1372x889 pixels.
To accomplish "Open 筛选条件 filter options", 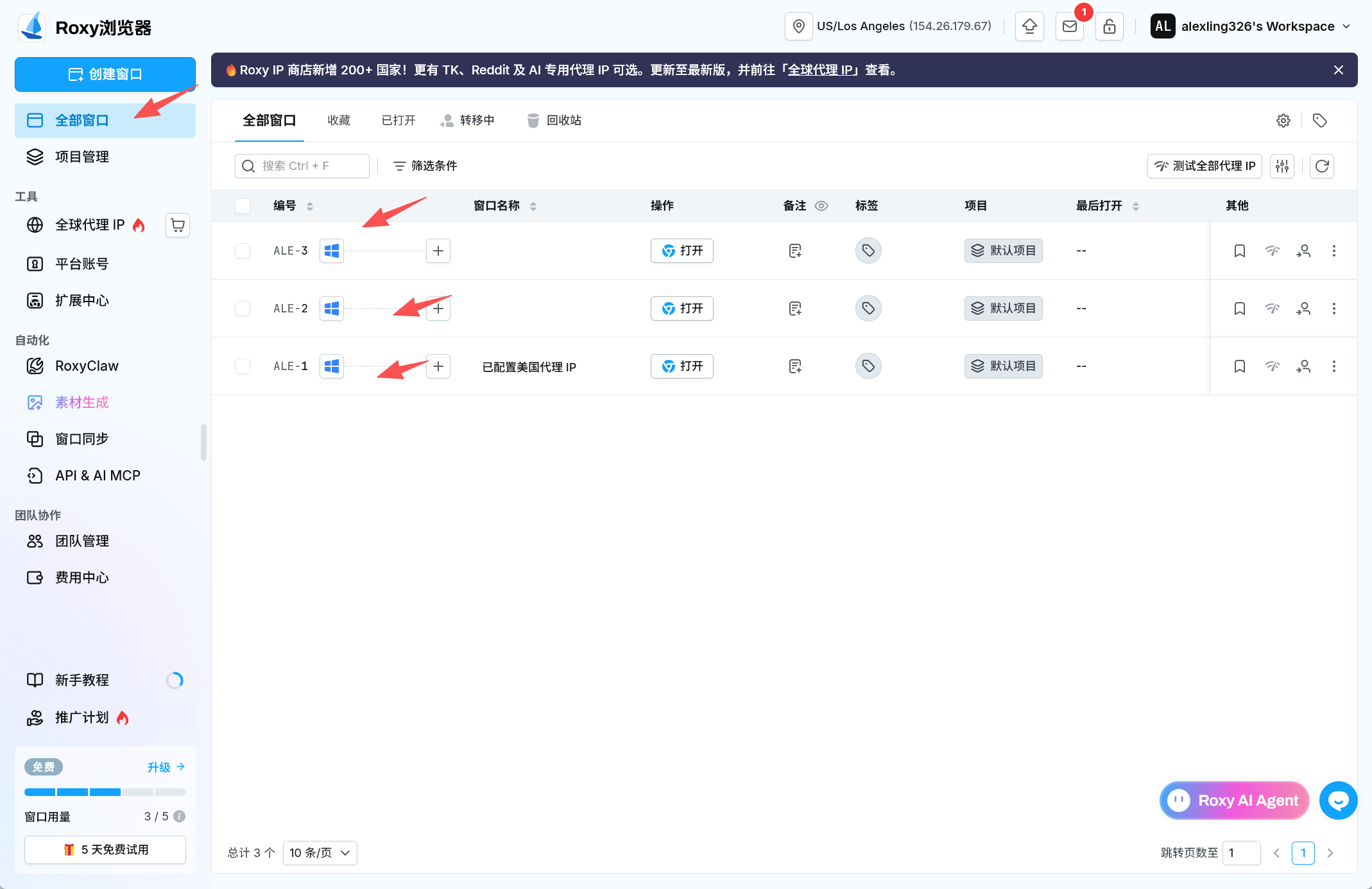I will coord(425,166).
